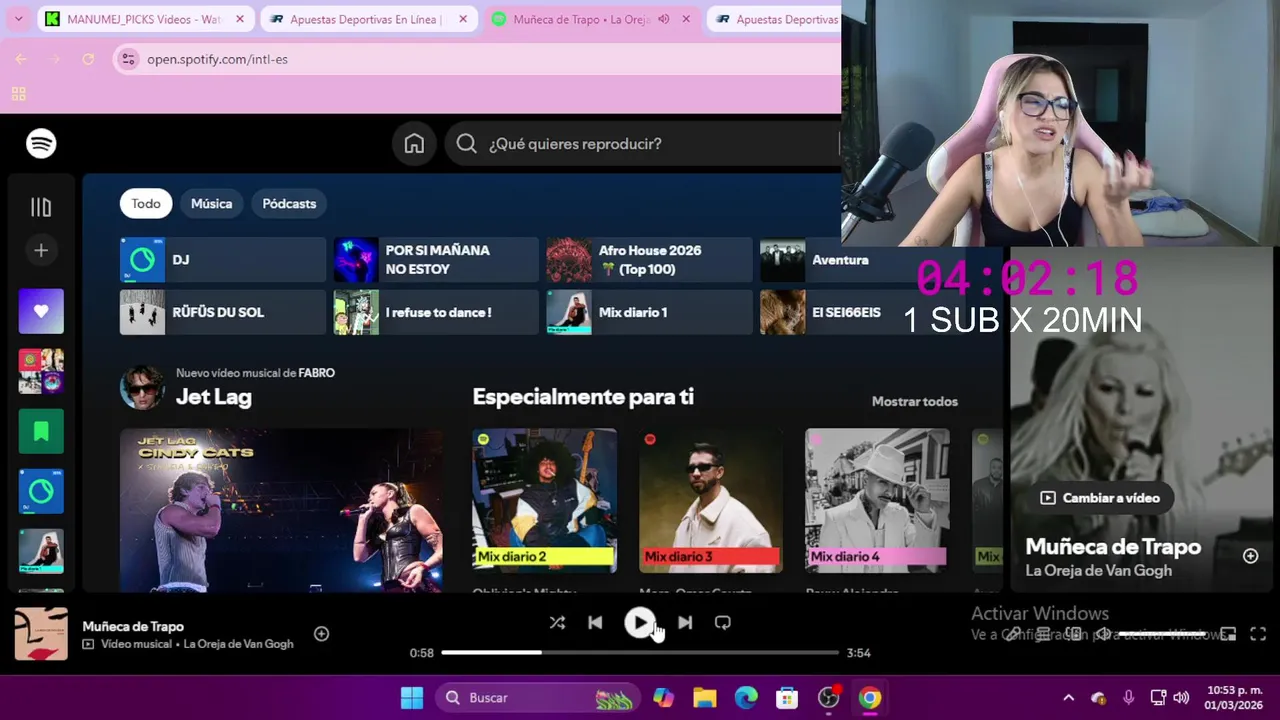
Task: Open the lyrics microphone icon
Action: tap(1013, 634)
